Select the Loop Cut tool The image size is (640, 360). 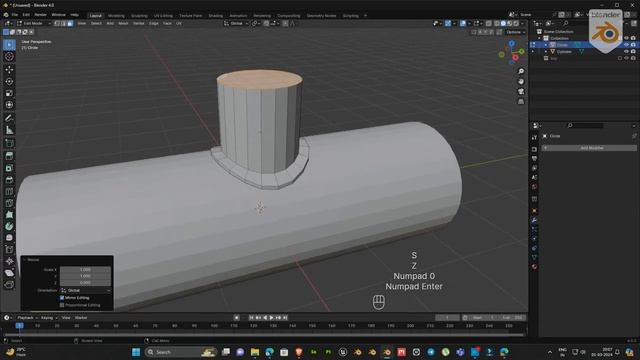point(9,191)
